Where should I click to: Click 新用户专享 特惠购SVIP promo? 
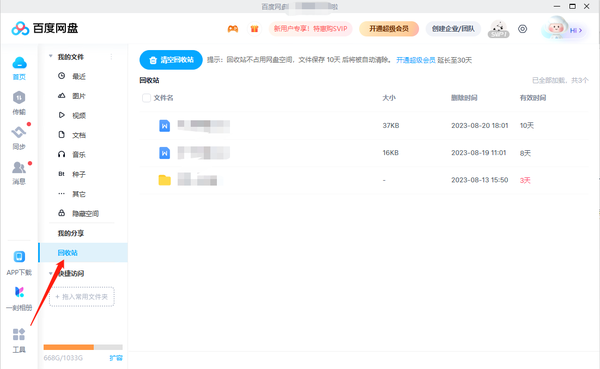point(310,29)
